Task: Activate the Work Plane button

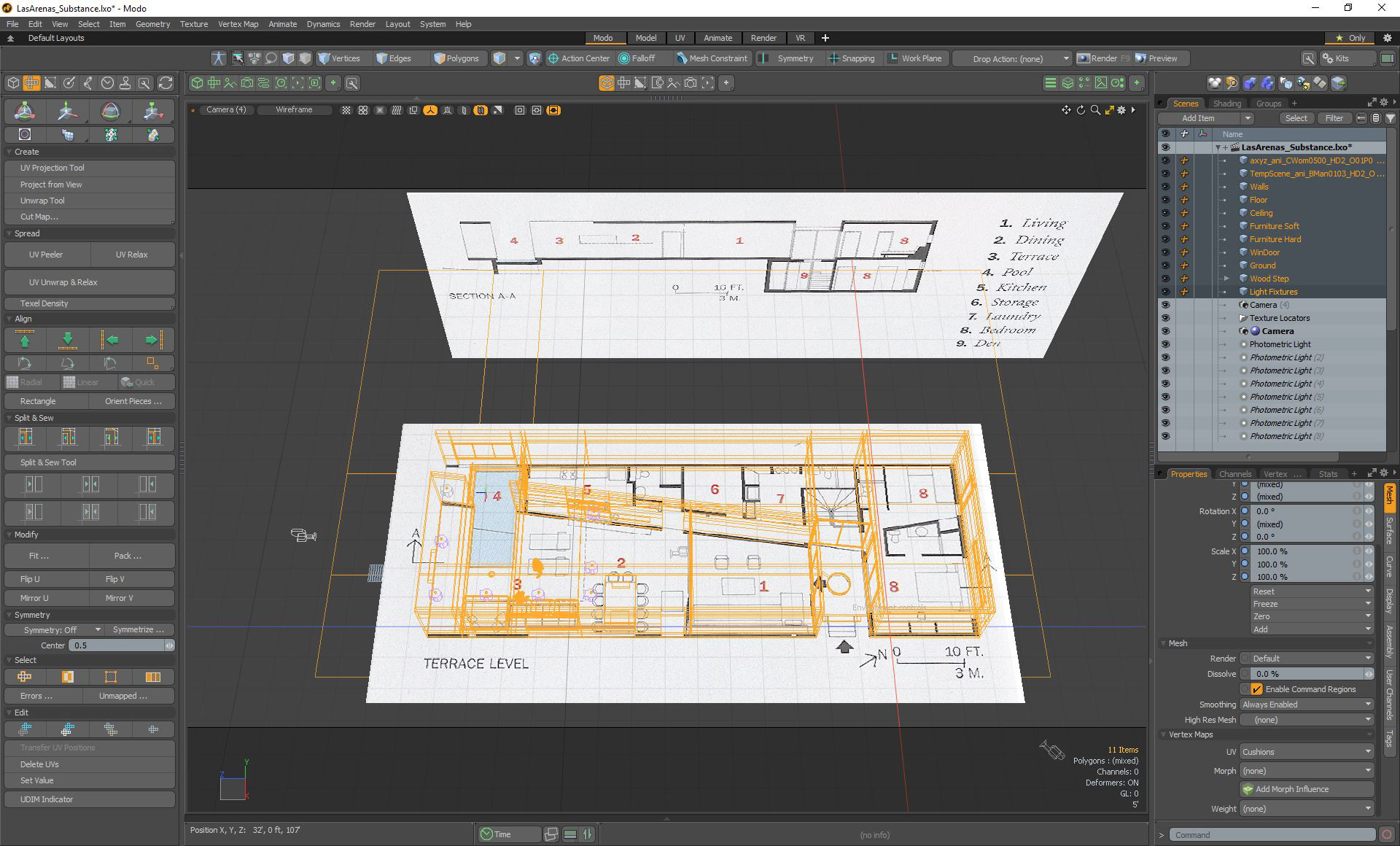Action: (914, 58)
